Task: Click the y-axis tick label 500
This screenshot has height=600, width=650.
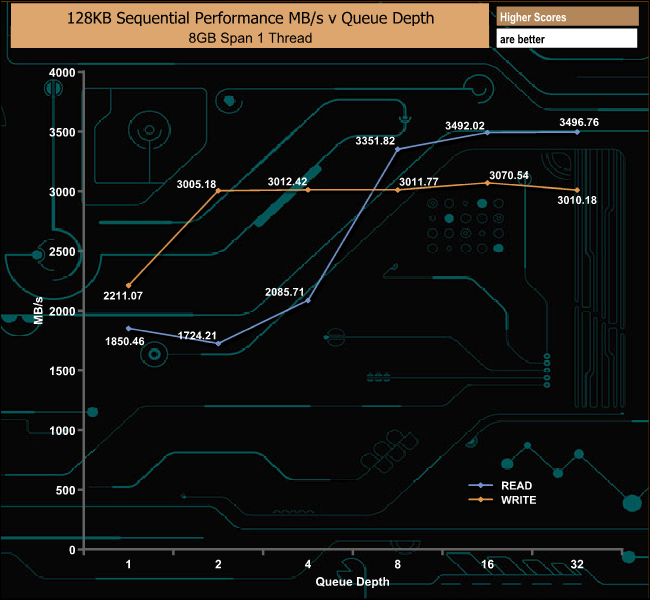Action: point(65,491)
